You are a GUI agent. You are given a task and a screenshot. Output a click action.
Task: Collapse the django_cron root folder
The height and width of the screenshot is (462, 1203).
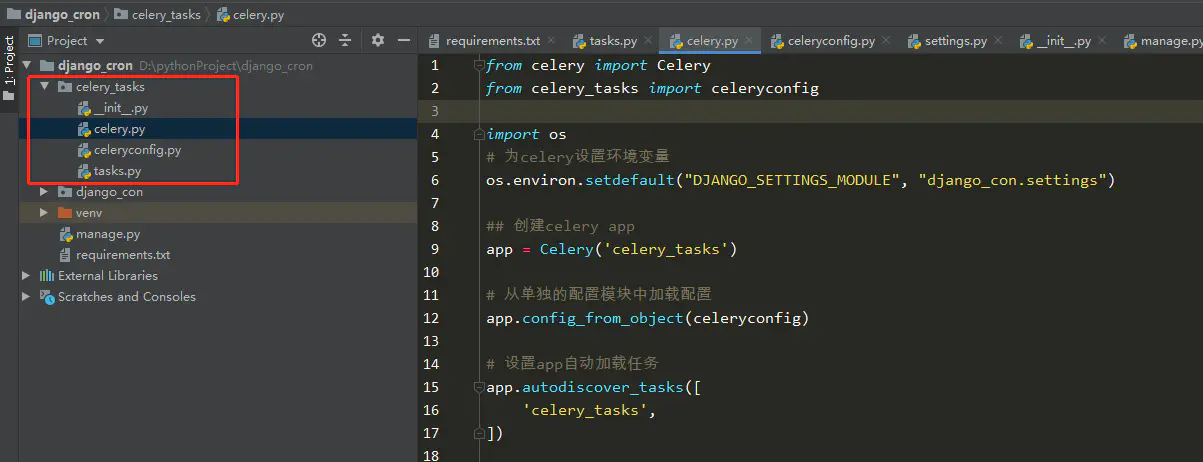click(x=26, y=66)
